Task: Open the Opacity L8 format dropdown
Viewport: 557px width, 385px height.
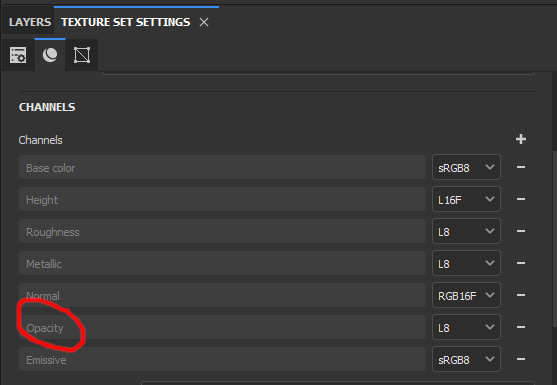Action: coord(466,327)
